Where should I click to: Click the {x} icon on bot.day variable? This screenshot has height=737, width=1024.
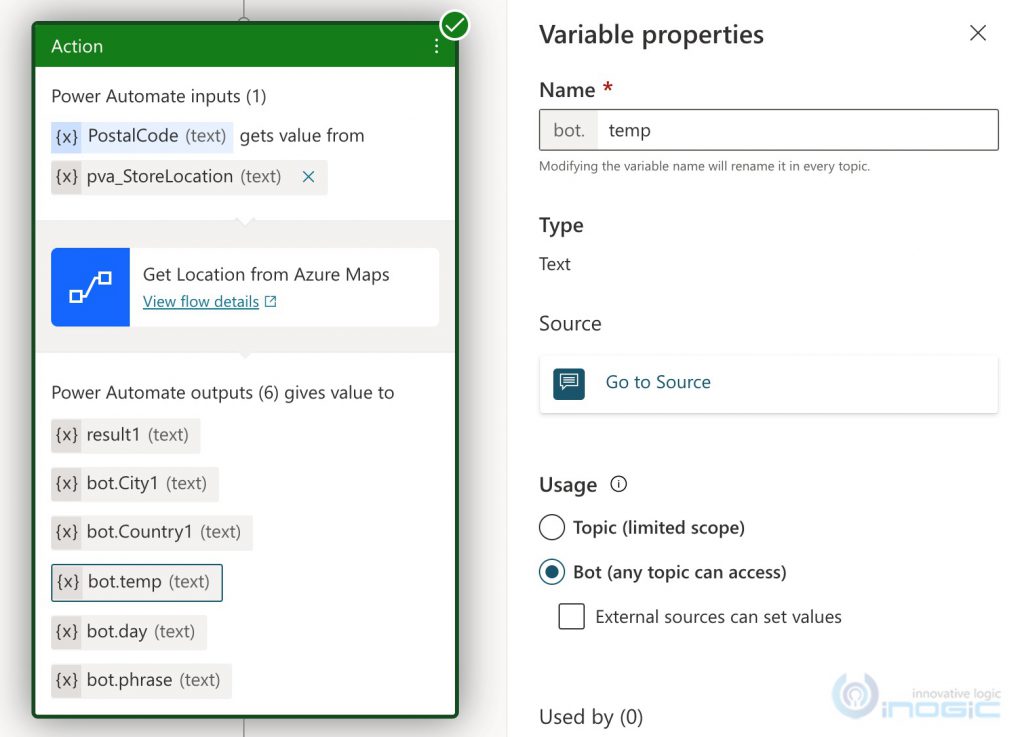66,631
